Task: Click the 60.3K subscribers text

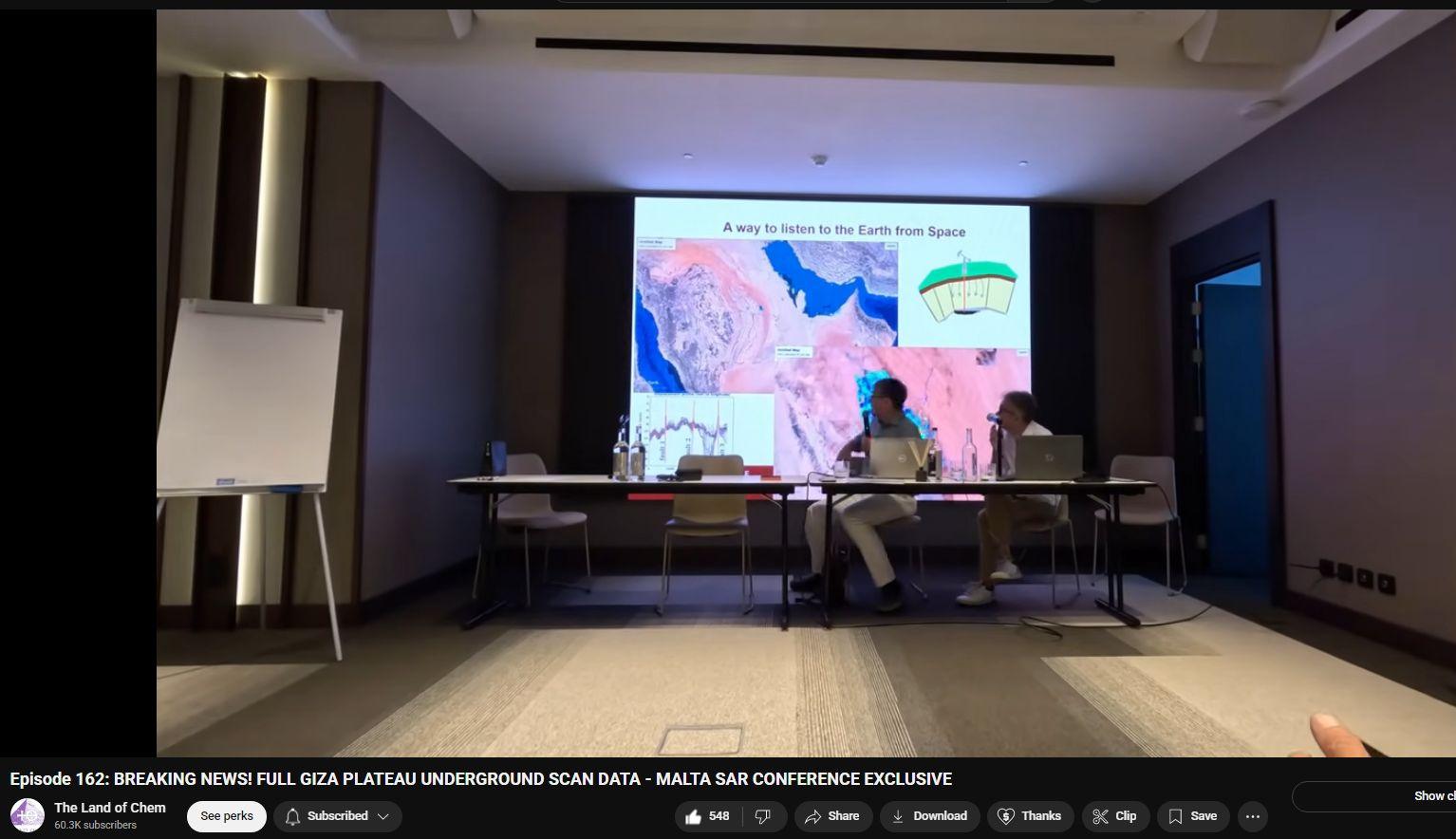Action: [x=96, y=826]
